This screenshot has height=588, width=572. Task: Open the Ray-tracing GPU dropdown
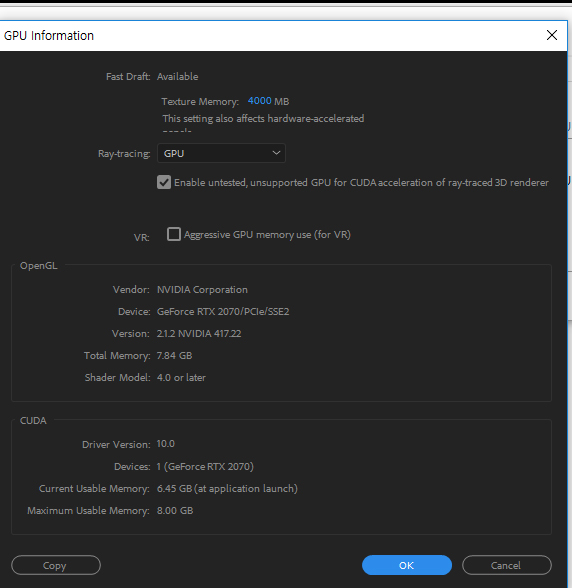(221, 153)
